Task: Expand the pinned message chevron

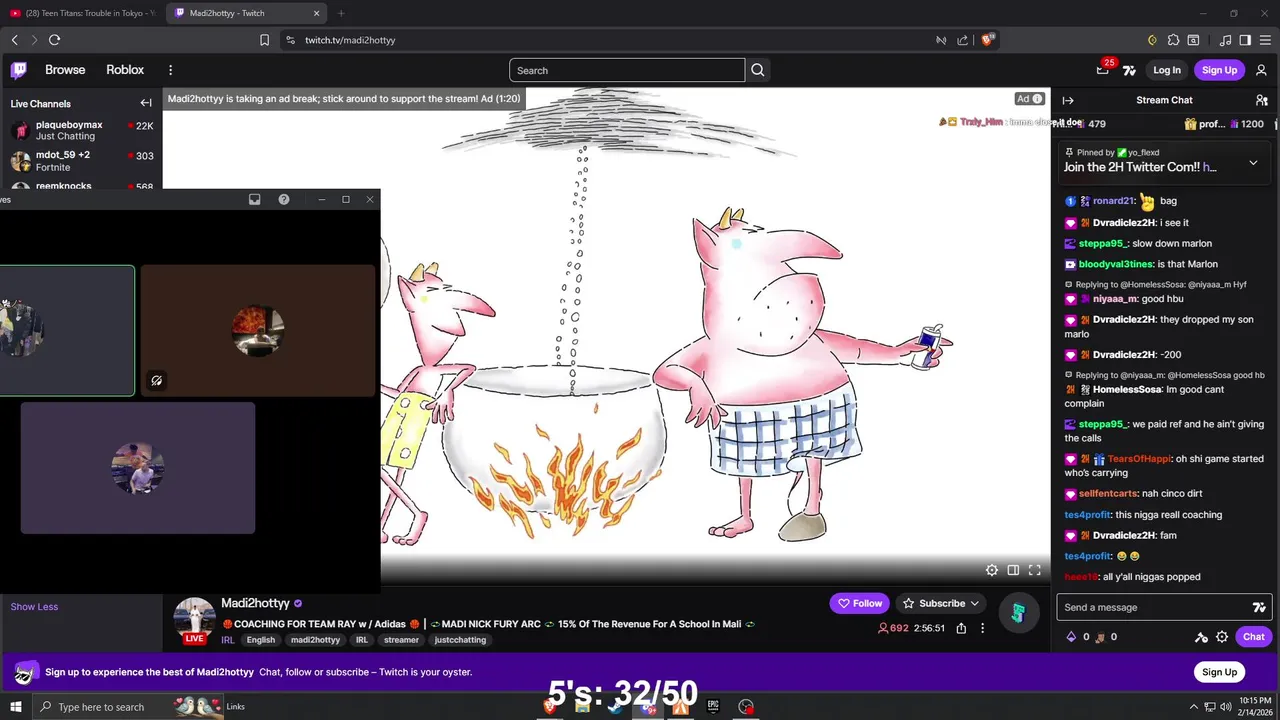Action: coord(1253,163)
